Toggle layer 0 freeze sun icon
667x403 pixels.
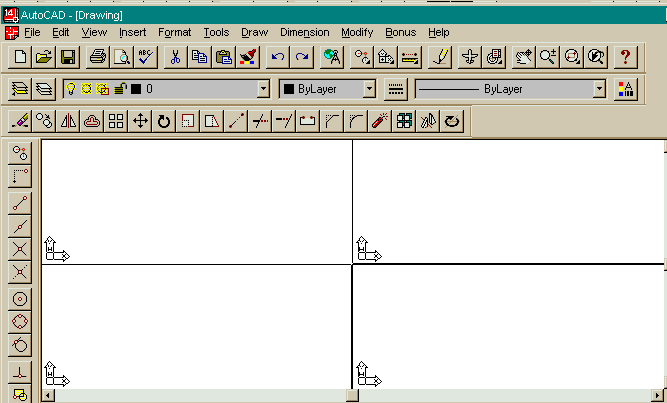pyautogui.click(x=86, y=89)
